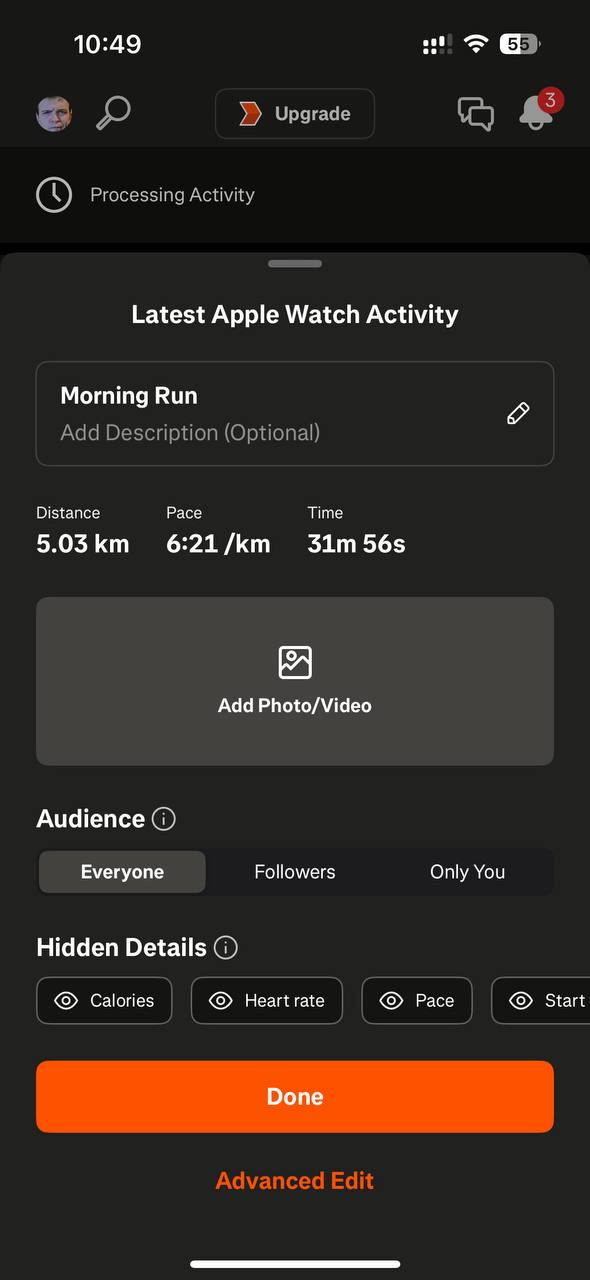590x1280 pixels.
Task: Tap the Hidden Details info icon
Action: click(x=226, y=948)
